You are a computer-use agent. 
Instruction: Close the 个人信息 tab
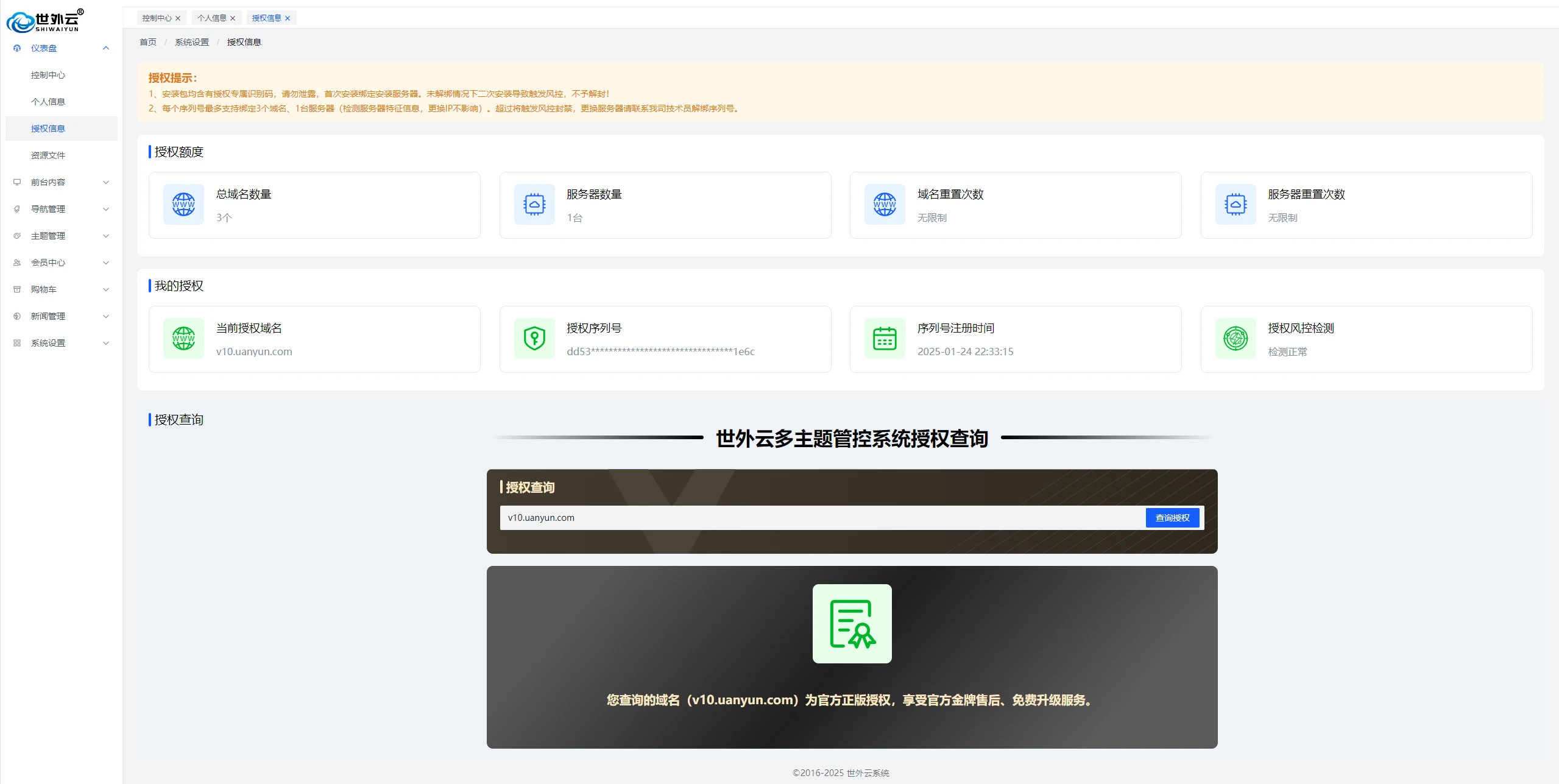pyautogui.click(x=233, y=18)
